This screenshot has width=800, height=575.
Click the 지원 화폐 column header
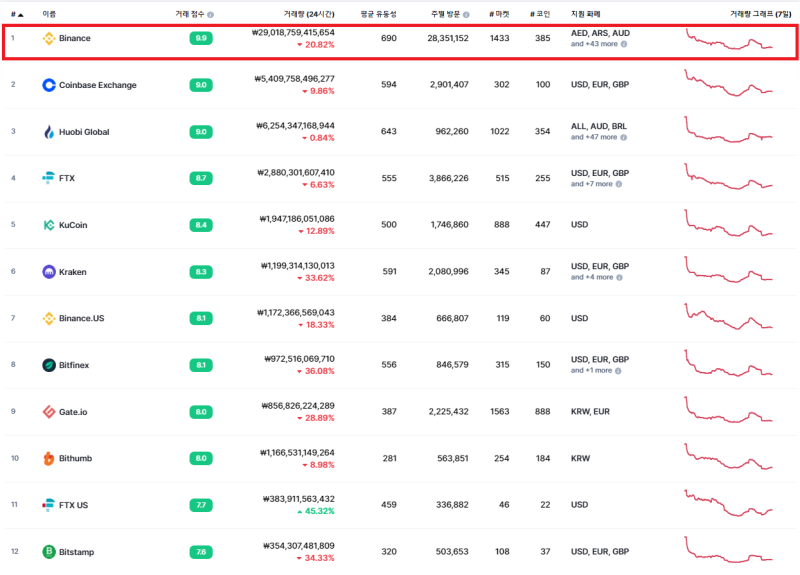[x=585, y=14]
